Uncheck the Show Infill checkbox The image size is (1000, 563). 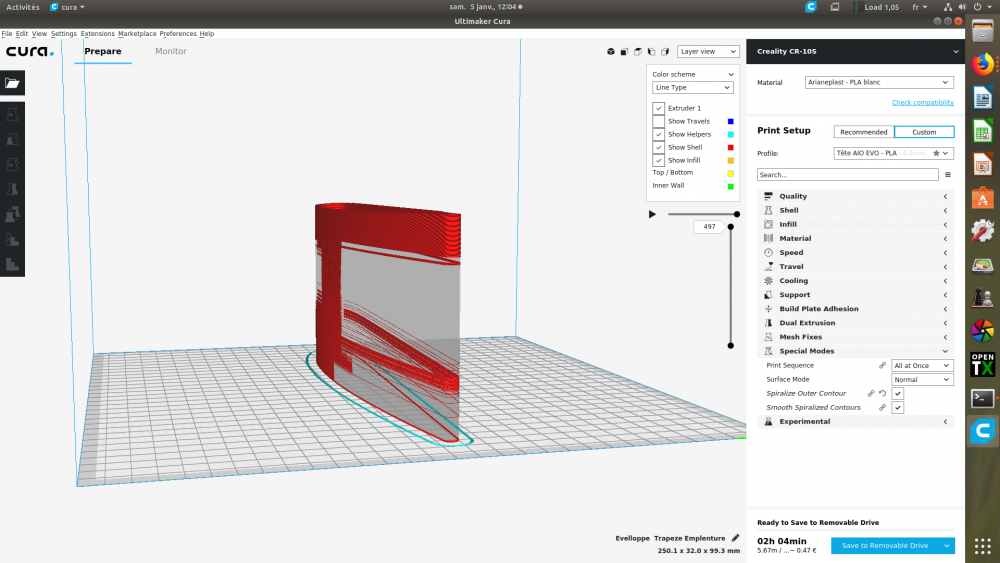coord(659,160)
